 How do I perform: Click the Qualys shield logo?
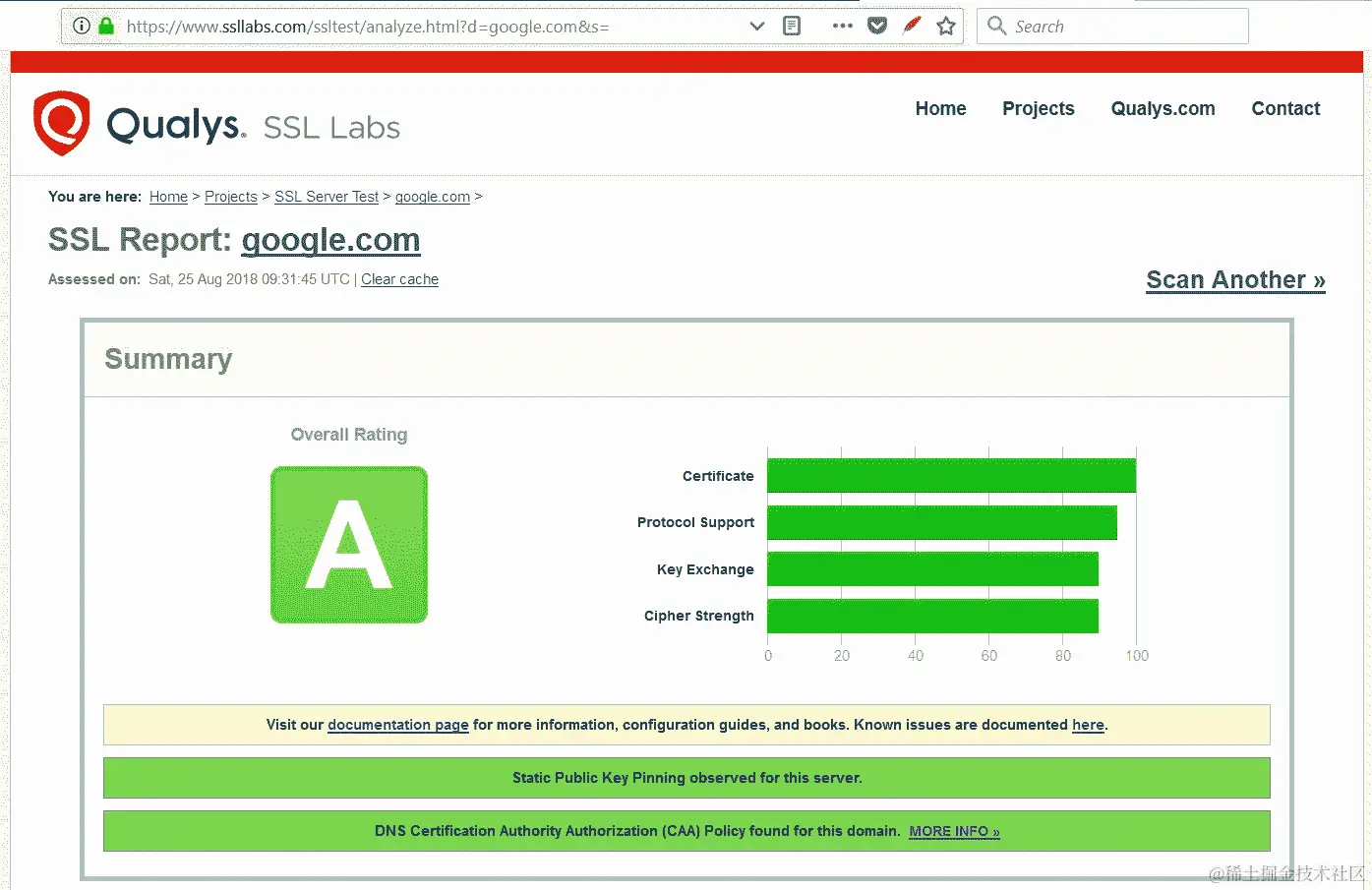click(61, 123)
